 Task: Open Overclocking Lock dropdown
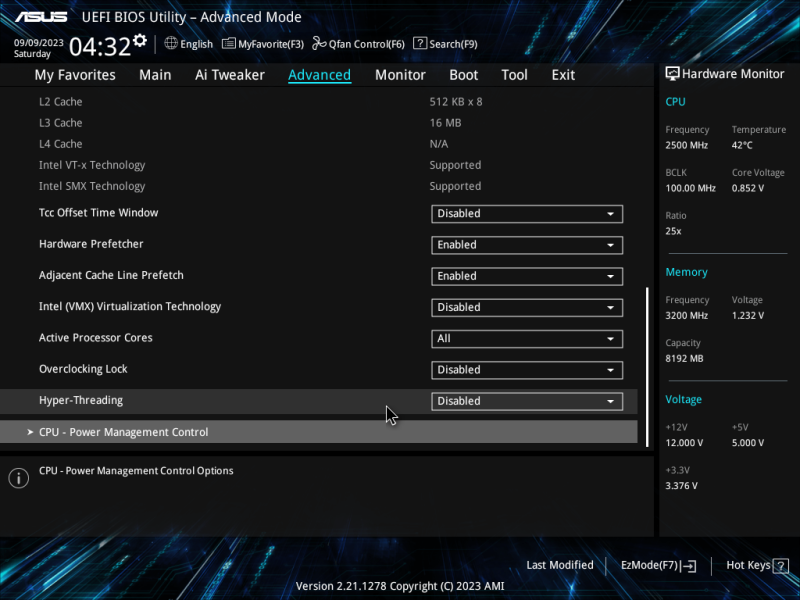point(527,370)
